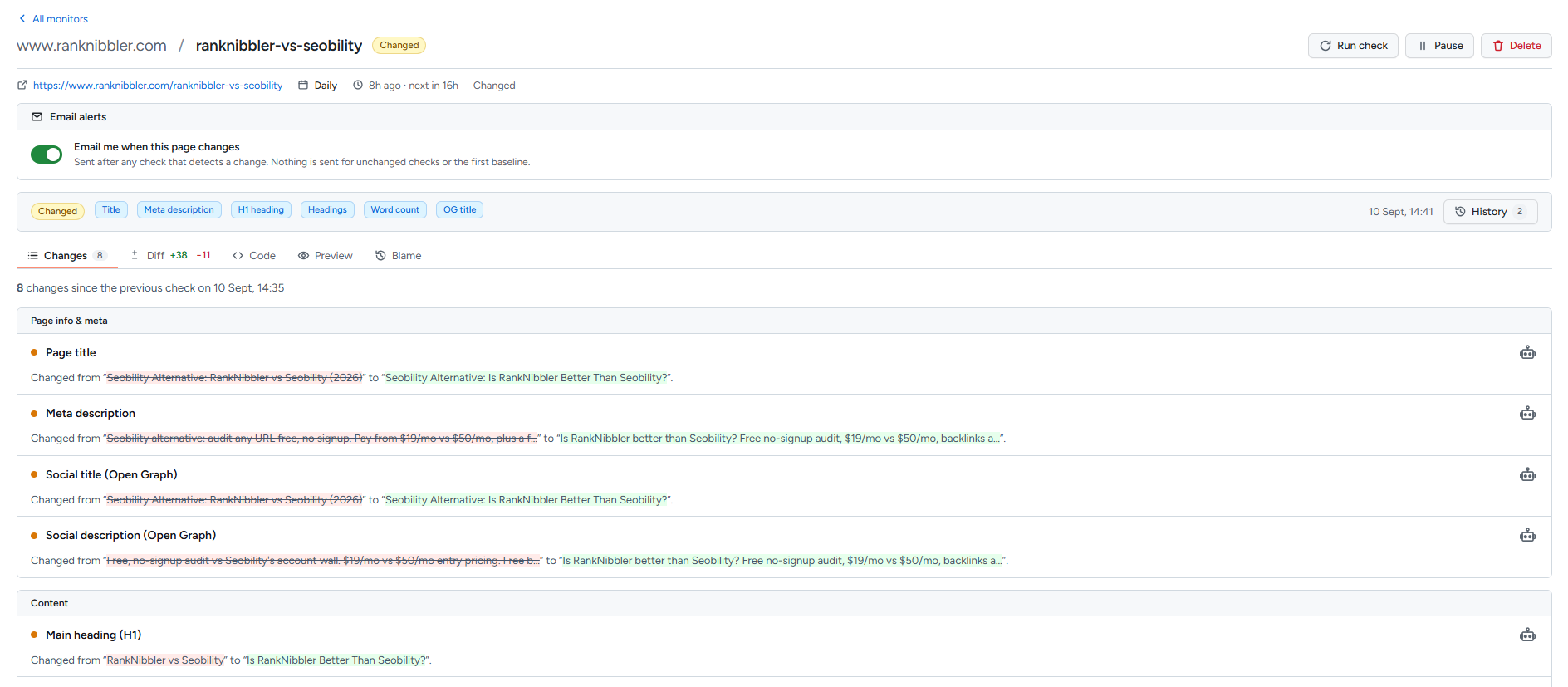
Task: Open the History panel
Action: [1491, 212]
